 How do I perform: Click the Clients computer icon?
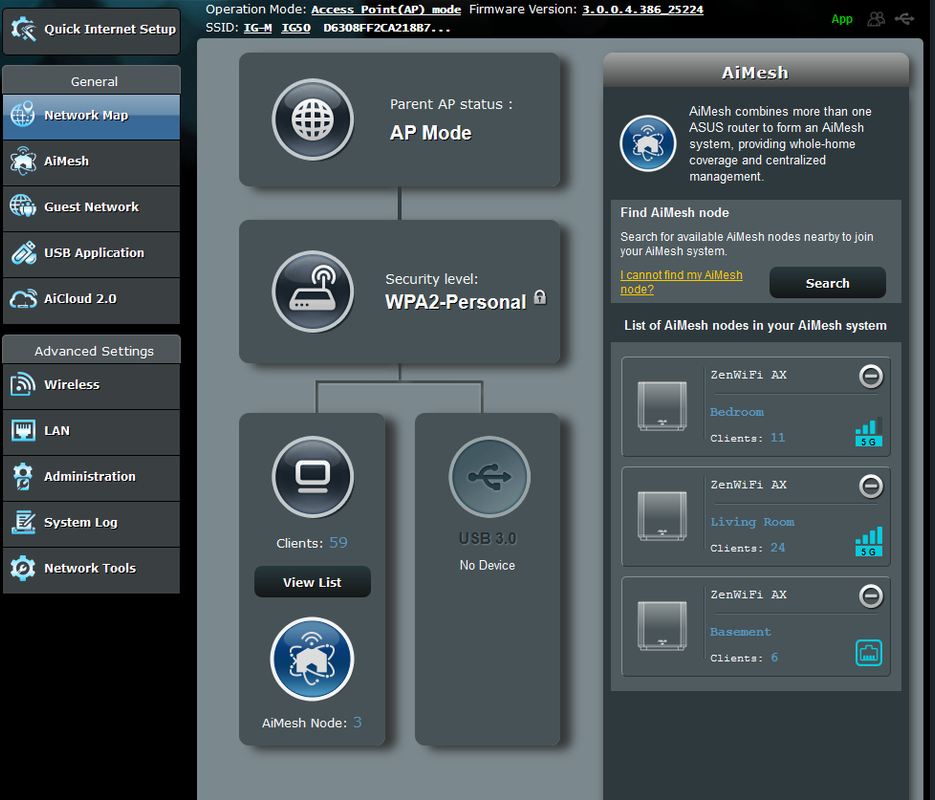coord(313,477)
